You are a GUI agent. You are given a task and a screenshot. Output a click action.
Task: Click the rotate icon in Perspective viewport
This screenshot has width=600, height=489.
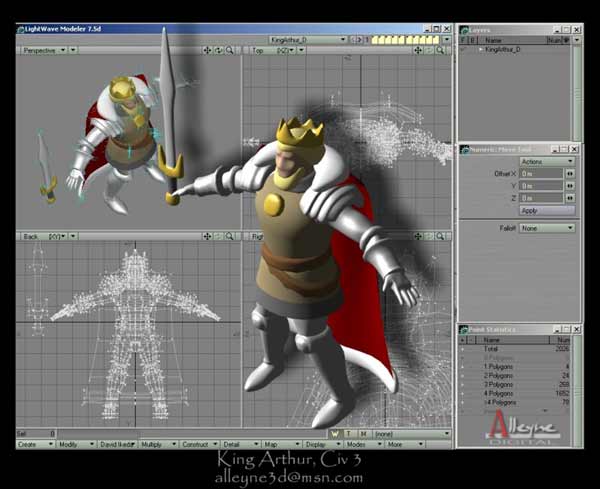[x=218, y=50]
